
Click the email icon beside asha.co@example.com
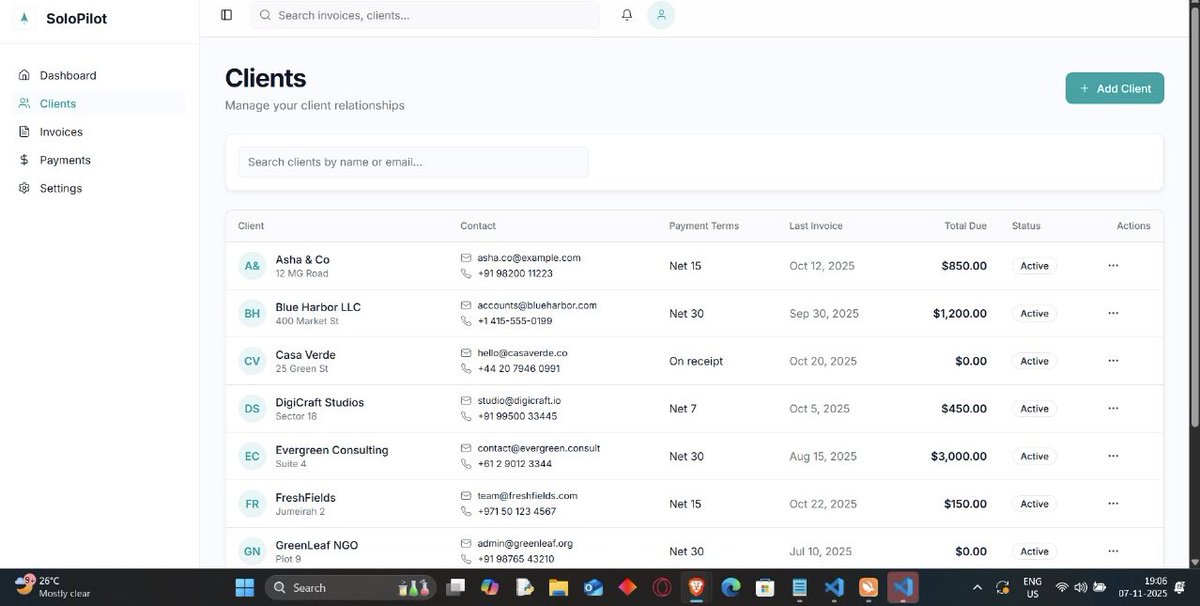click(466, 258)
